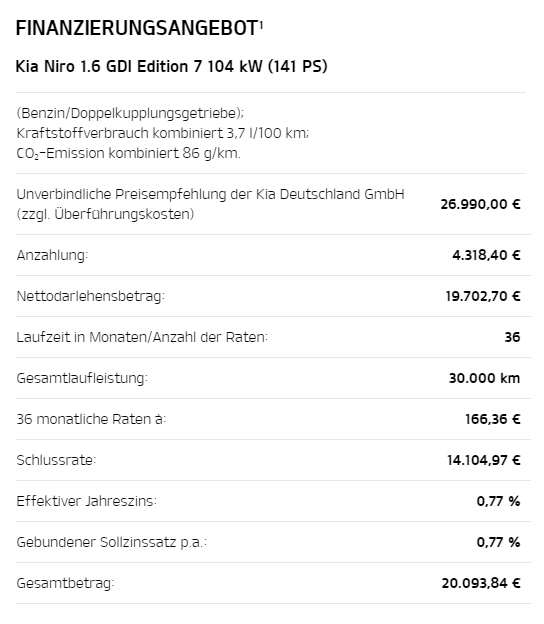Select the 26.990,00 € price value
This screenshot has width=544, height=624.
tap(480, 204)
